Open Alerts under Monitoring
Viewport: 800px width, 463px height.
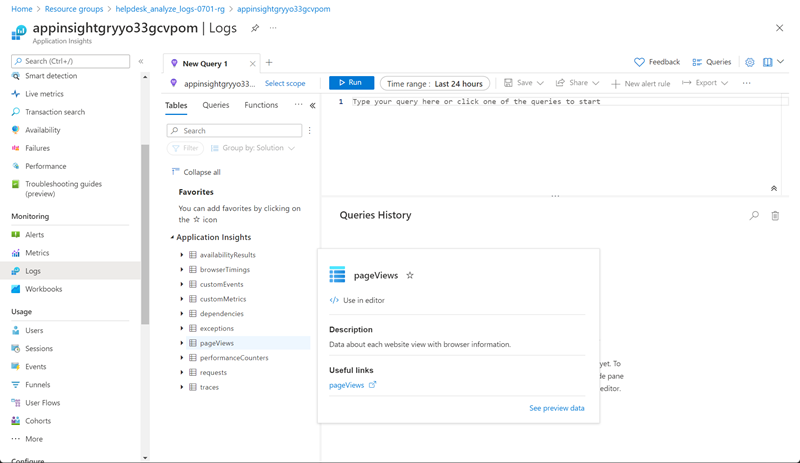tap(34, 235)
